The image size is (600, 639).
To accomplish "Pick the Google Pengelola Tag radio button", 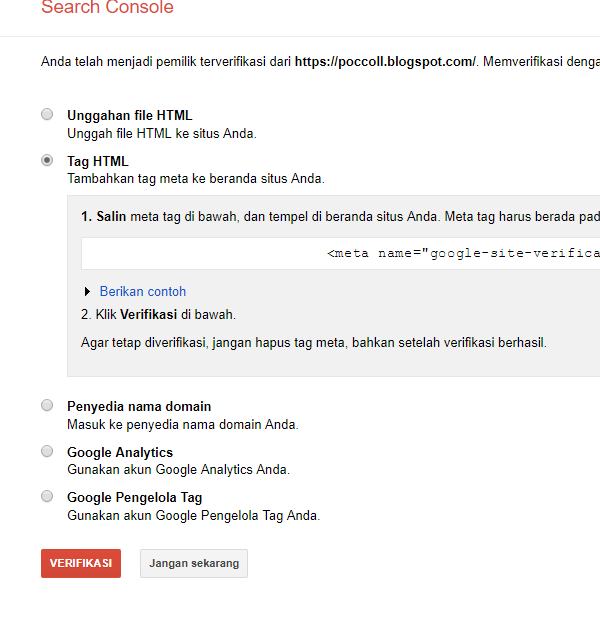I will coord(47,497).
